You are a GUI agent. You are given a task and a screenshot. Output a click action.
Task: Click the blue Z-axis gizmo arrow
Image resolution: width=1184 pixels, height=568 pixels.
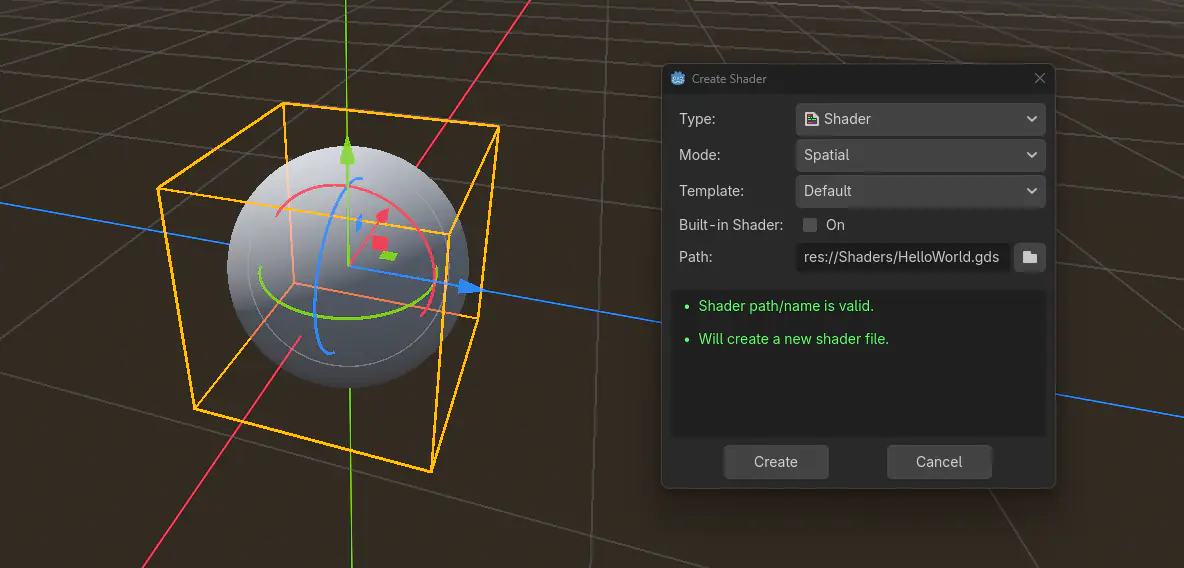[471, 287]
